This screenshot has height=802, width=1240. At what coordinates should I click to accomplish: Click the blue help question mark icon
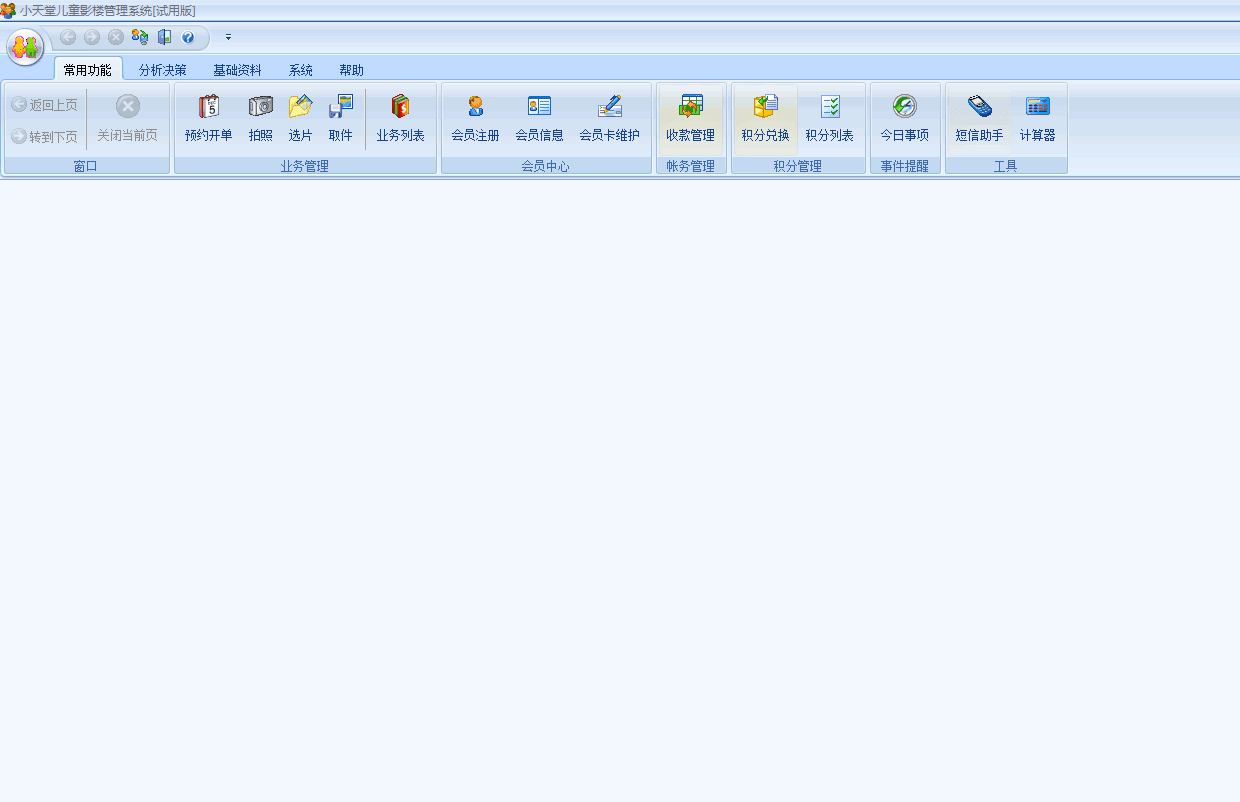(188, 37)
